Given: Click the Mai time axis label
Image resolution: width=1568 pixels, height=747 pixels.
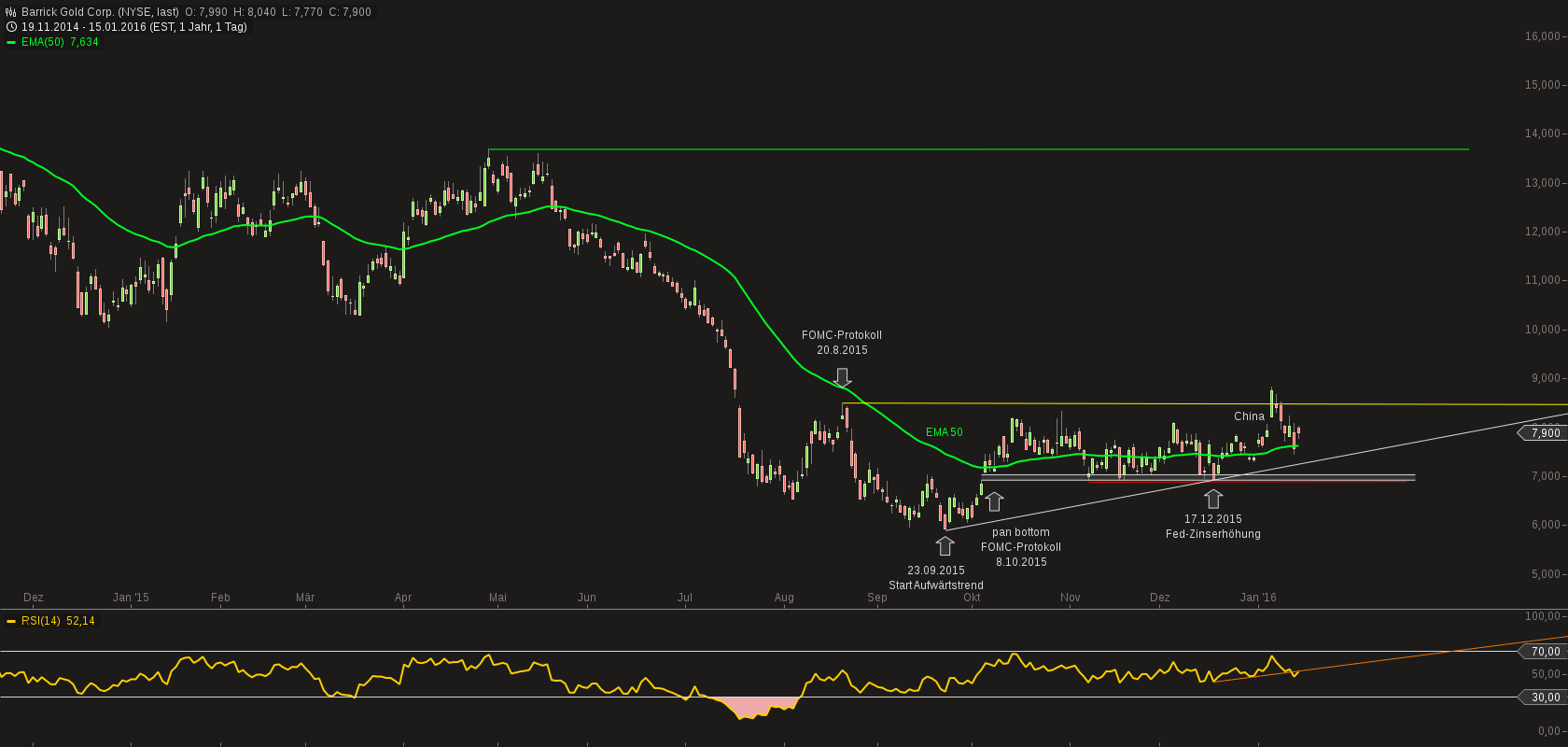Looking at the screenshot, I should coord(497,598).
